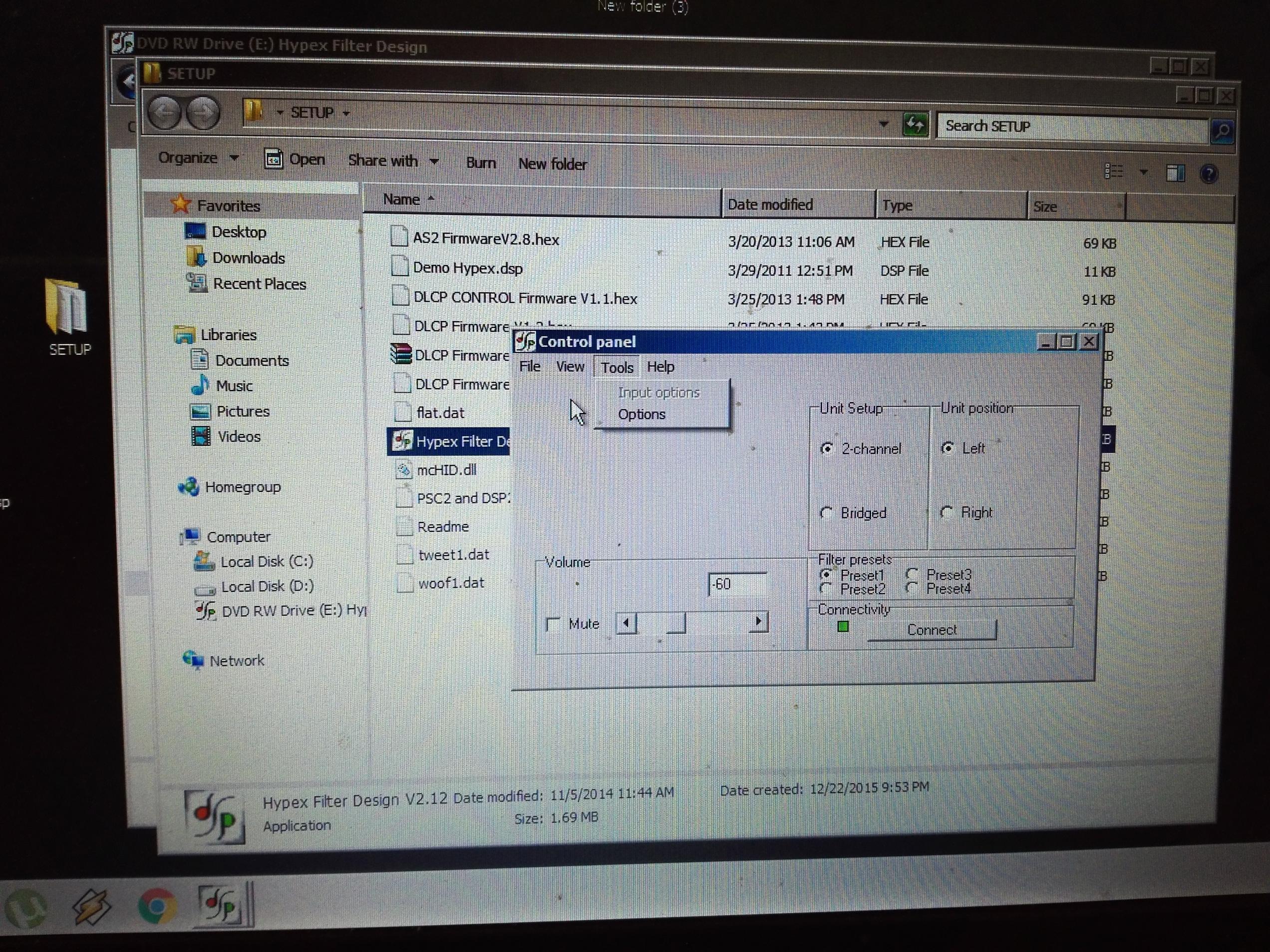Toggle the preview pane icon
Screen dimensions: 1270x952
tap(1175, 173)
